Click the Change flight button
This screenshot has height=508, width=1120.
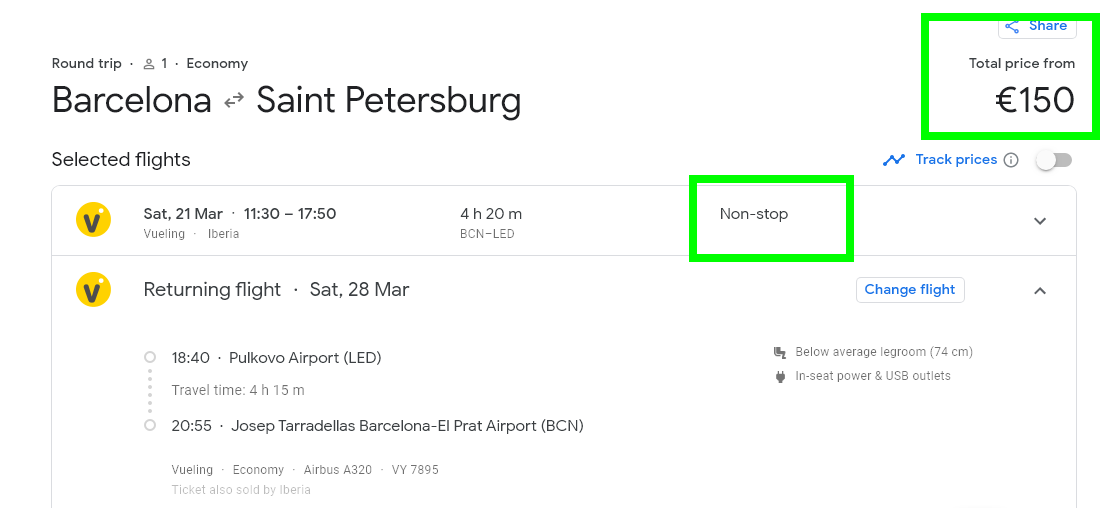[x=910, y=289]
